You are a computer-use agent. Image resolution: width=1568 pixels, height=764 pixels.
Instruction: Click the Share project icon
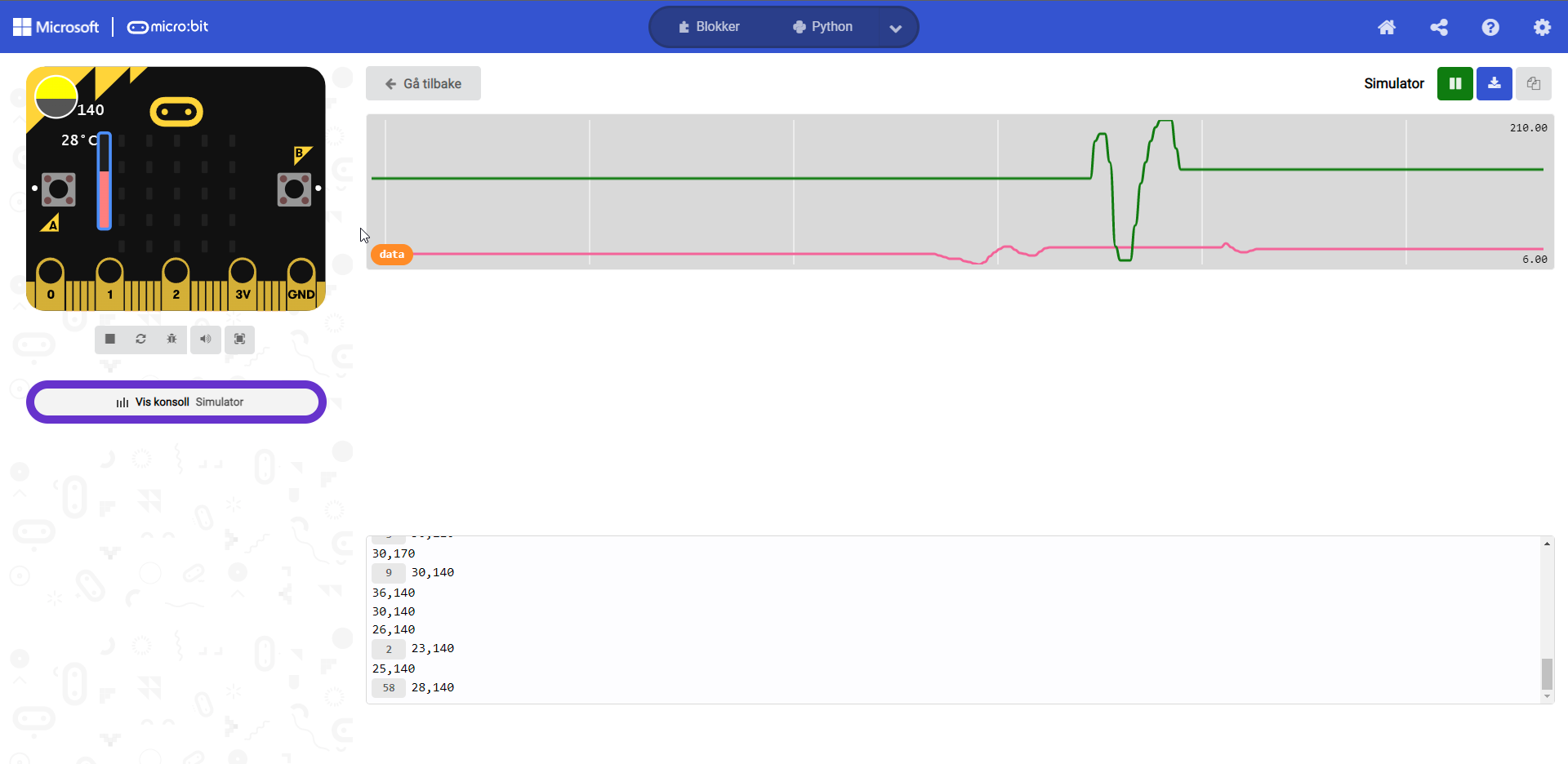click(x=1439, y=27)
